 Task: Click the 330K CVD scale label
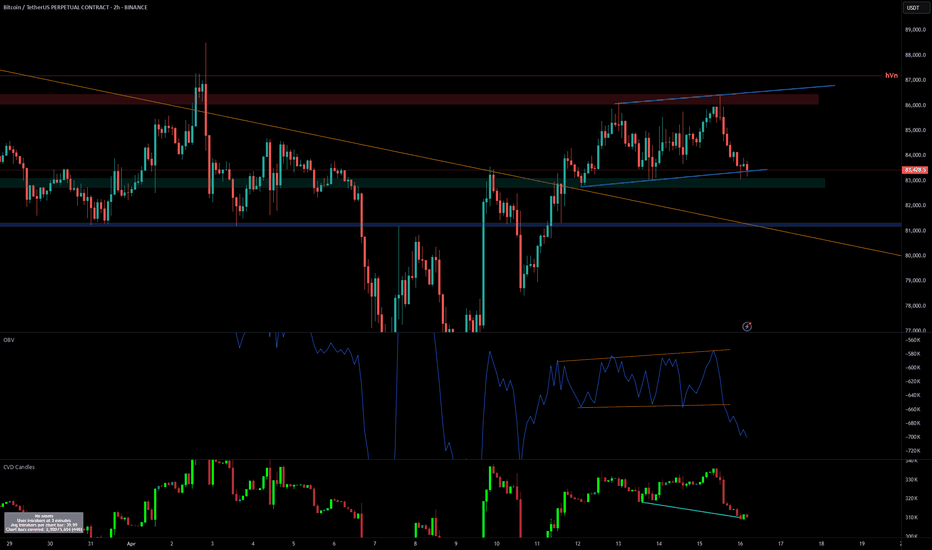coord(912,479)
